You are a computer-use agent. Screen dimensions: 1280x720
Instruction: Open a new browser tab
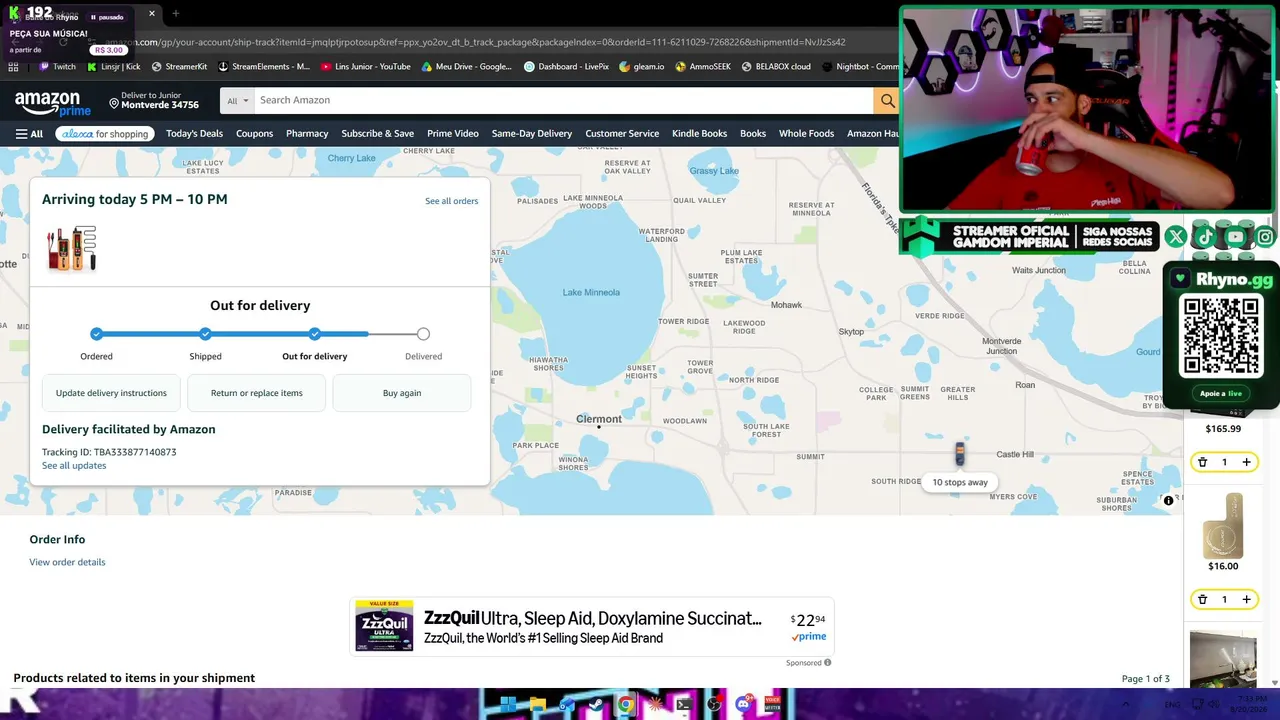(176, 14)
